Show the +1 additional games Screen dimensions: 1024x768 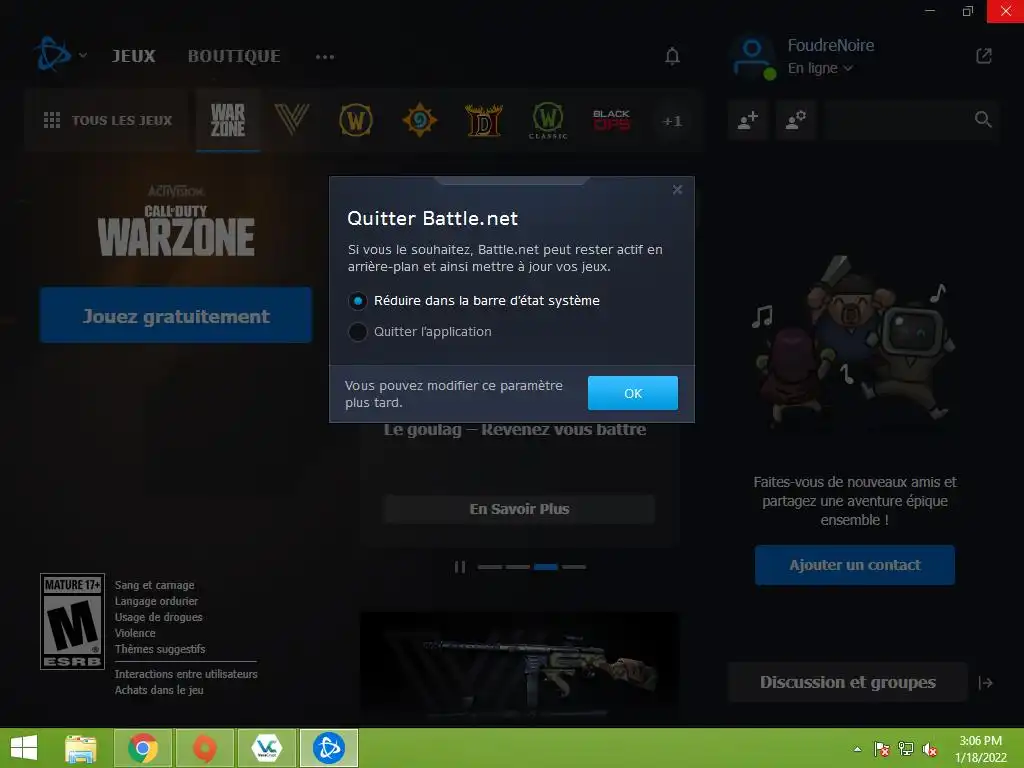click(671, 121)
